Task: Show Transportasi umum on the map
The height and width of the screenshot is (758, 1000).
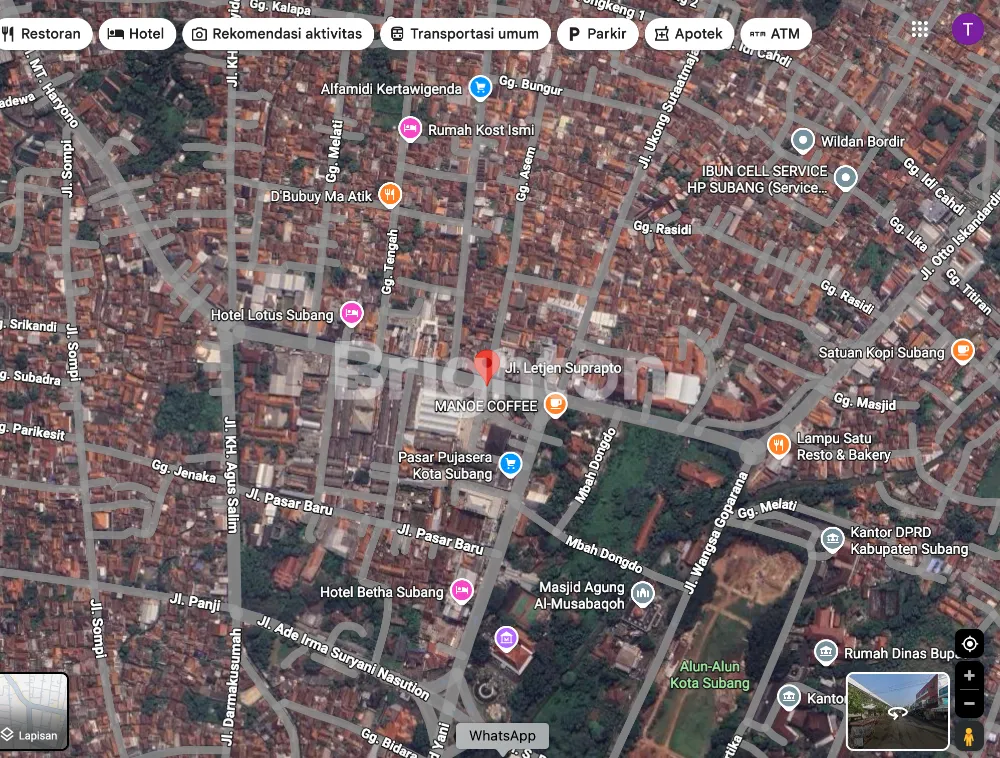Action: pos(465,34)
